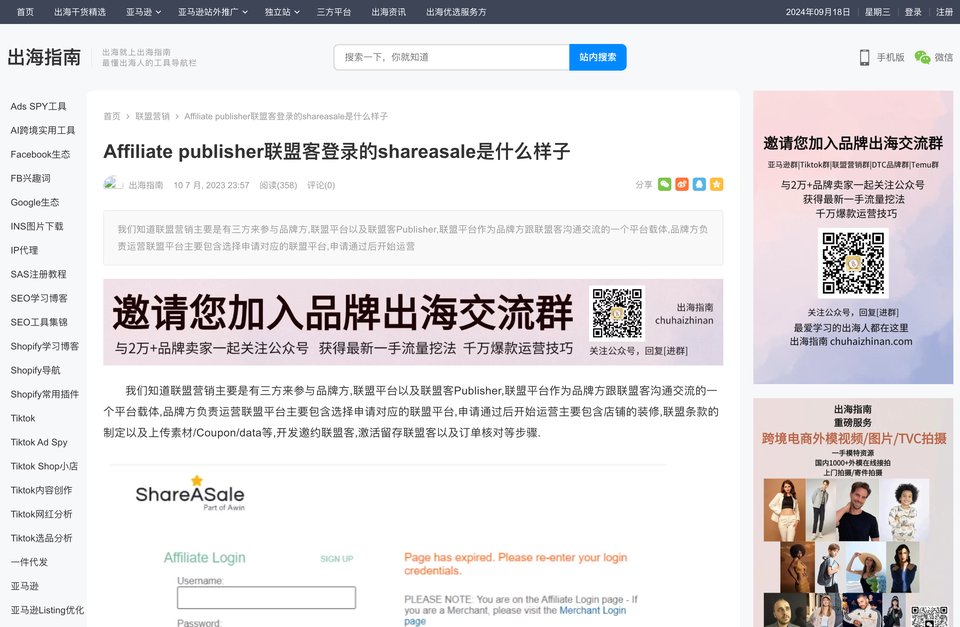Open FB兴趣词 in the sidebar

(30, 178)
